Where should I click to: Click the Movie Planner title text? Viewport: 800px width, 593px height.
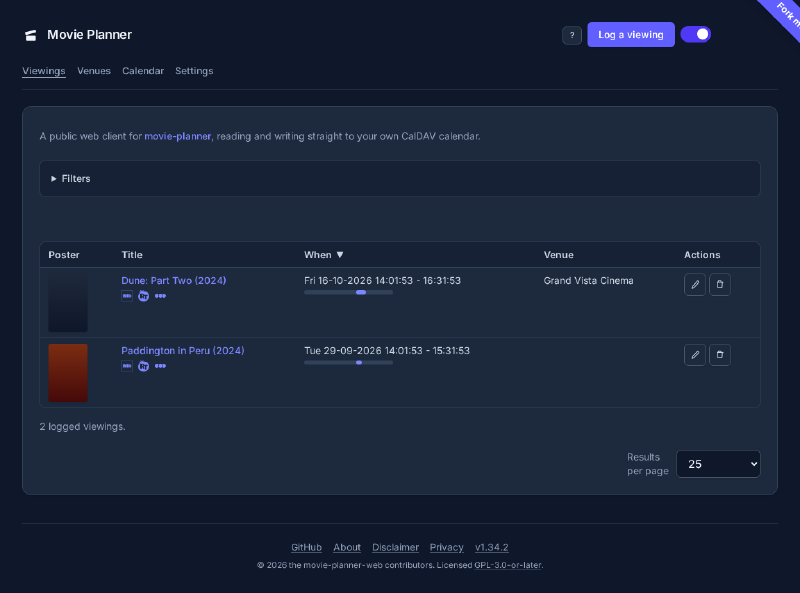click(x=89, y=35)
